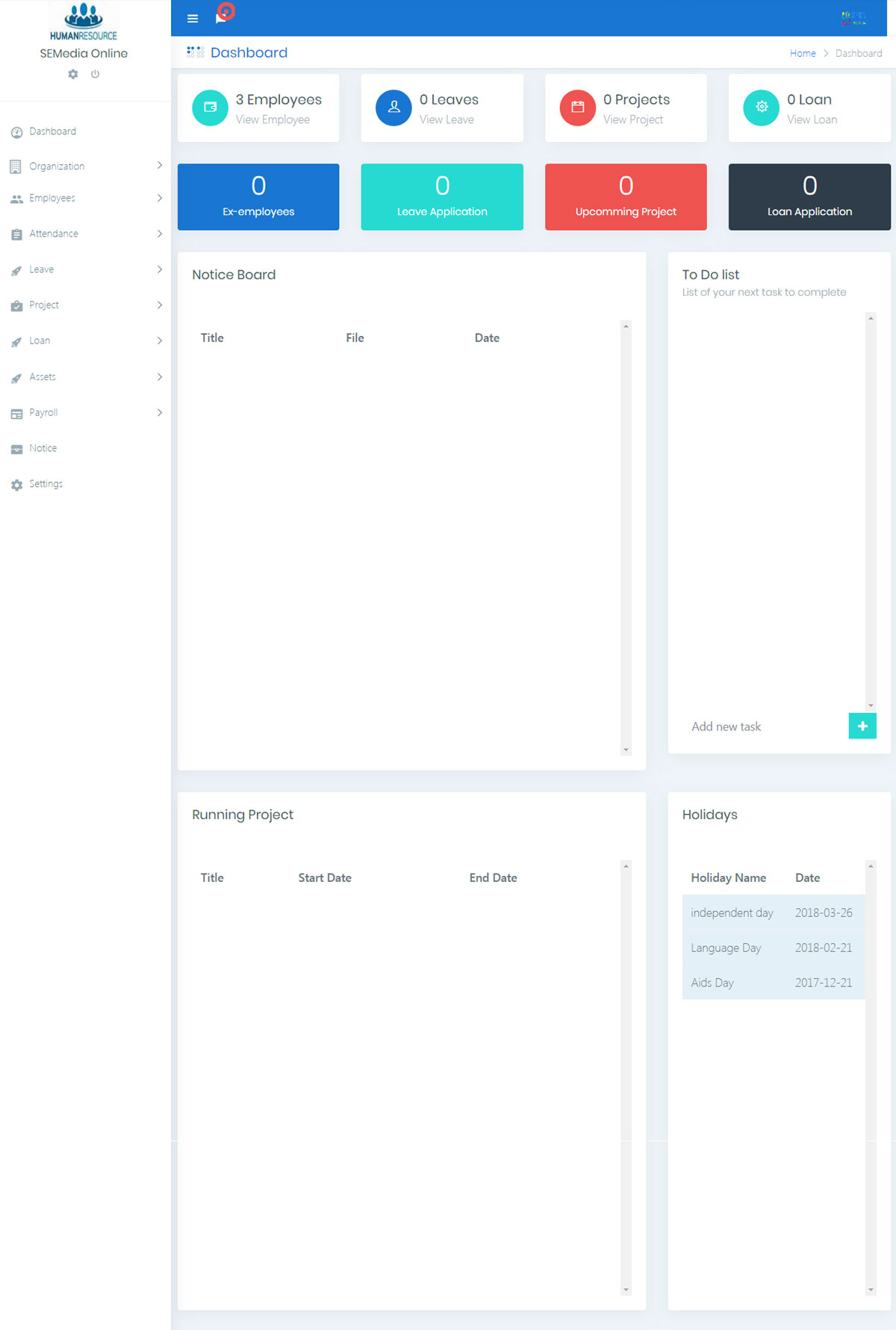Image resolution: width=896 pixels, height=1330 pixels.
Task: Open the Ex-employees blue tile
Action: (x=258, y=197)
